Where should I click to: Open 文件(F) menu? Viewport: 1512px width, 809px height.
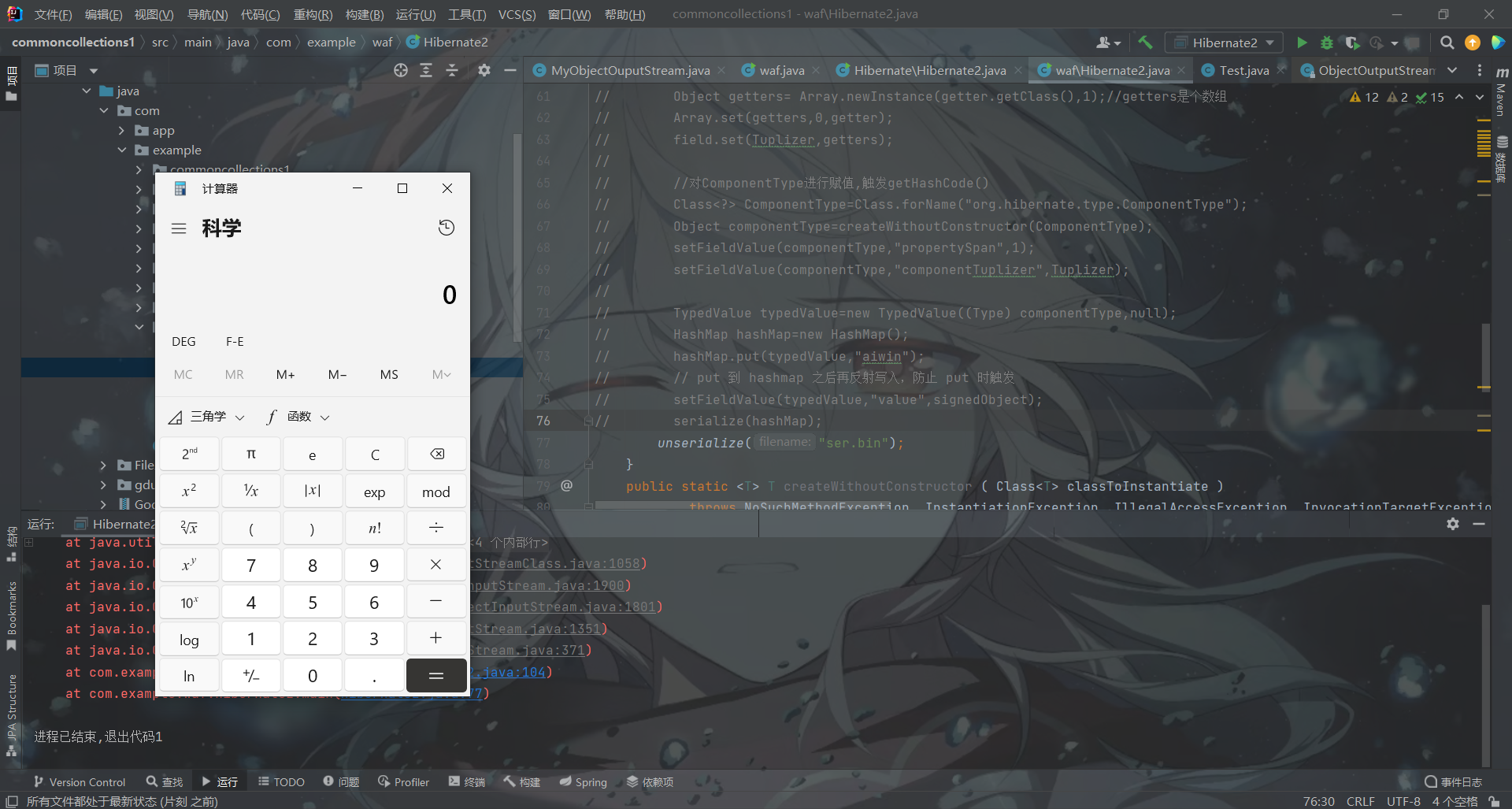point(54,14)
